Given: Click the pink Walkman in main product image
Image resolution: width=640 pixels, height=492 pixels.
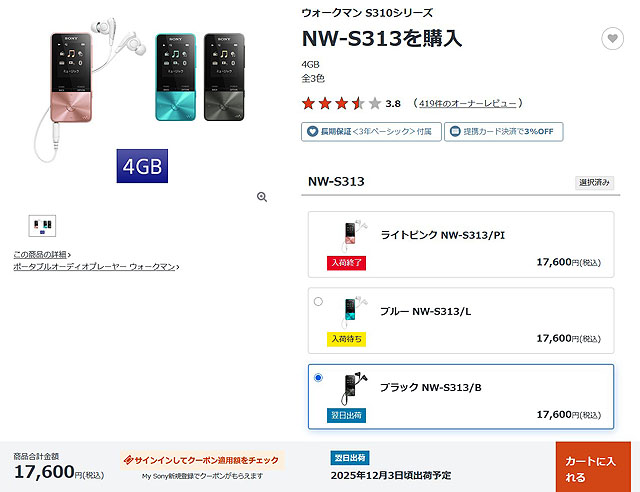Looking at the screenshot, I should [x=71, y=78].
